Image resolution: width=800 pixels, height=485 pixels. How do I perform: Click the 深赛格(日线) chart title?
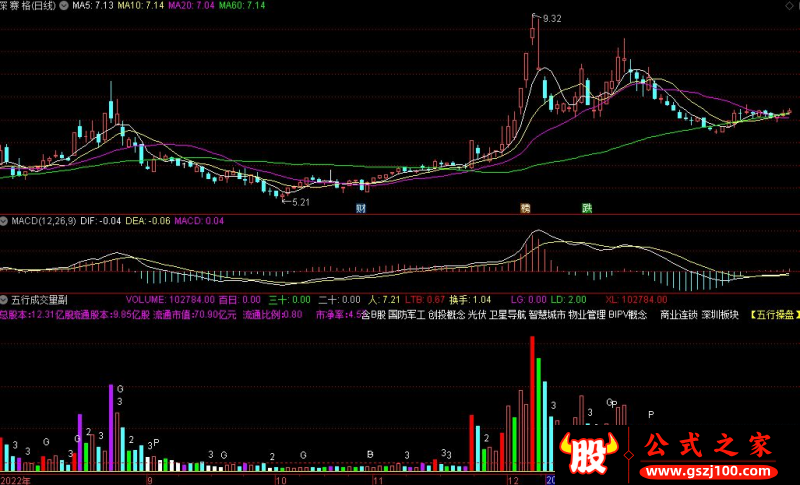click(x=28, y=6)
